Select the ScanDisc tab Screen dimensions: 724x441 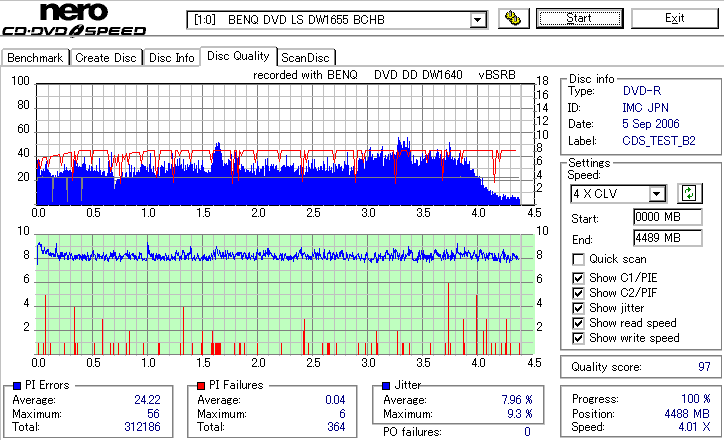[305, 58]
